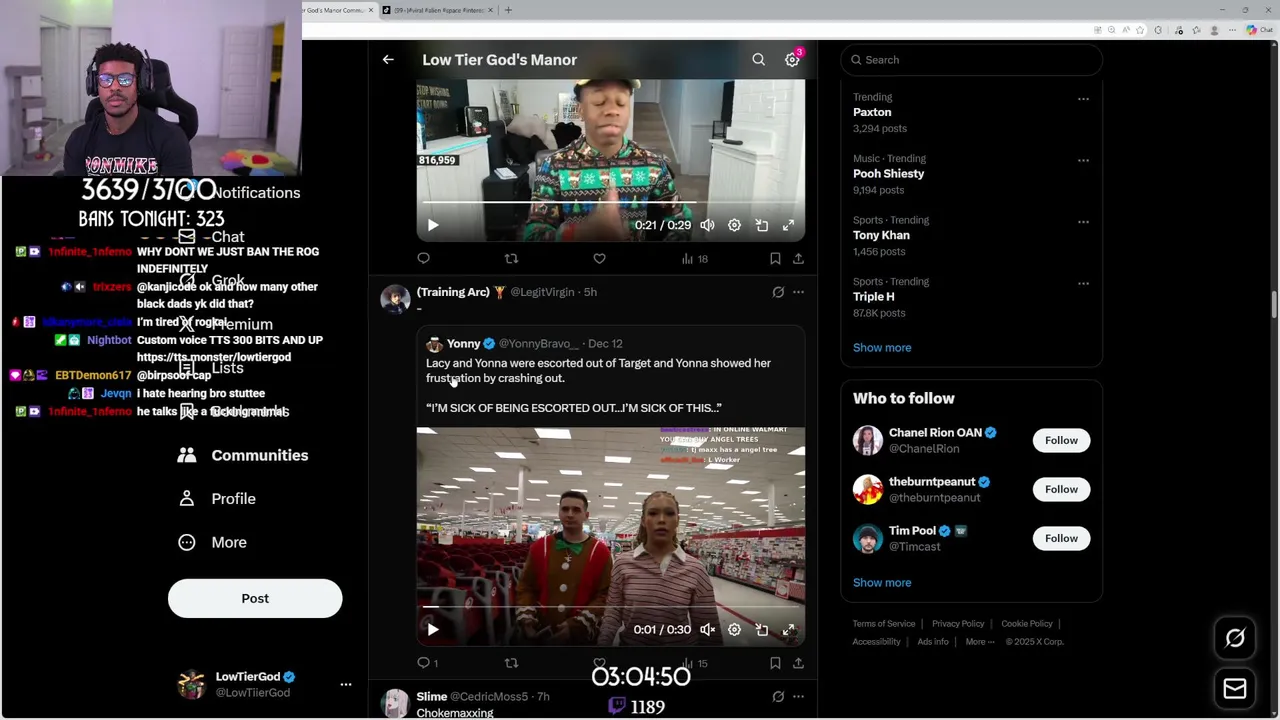Viewport: 1280px width, 720px height.
Task: Open Terms of Service link
Action: 884,624
